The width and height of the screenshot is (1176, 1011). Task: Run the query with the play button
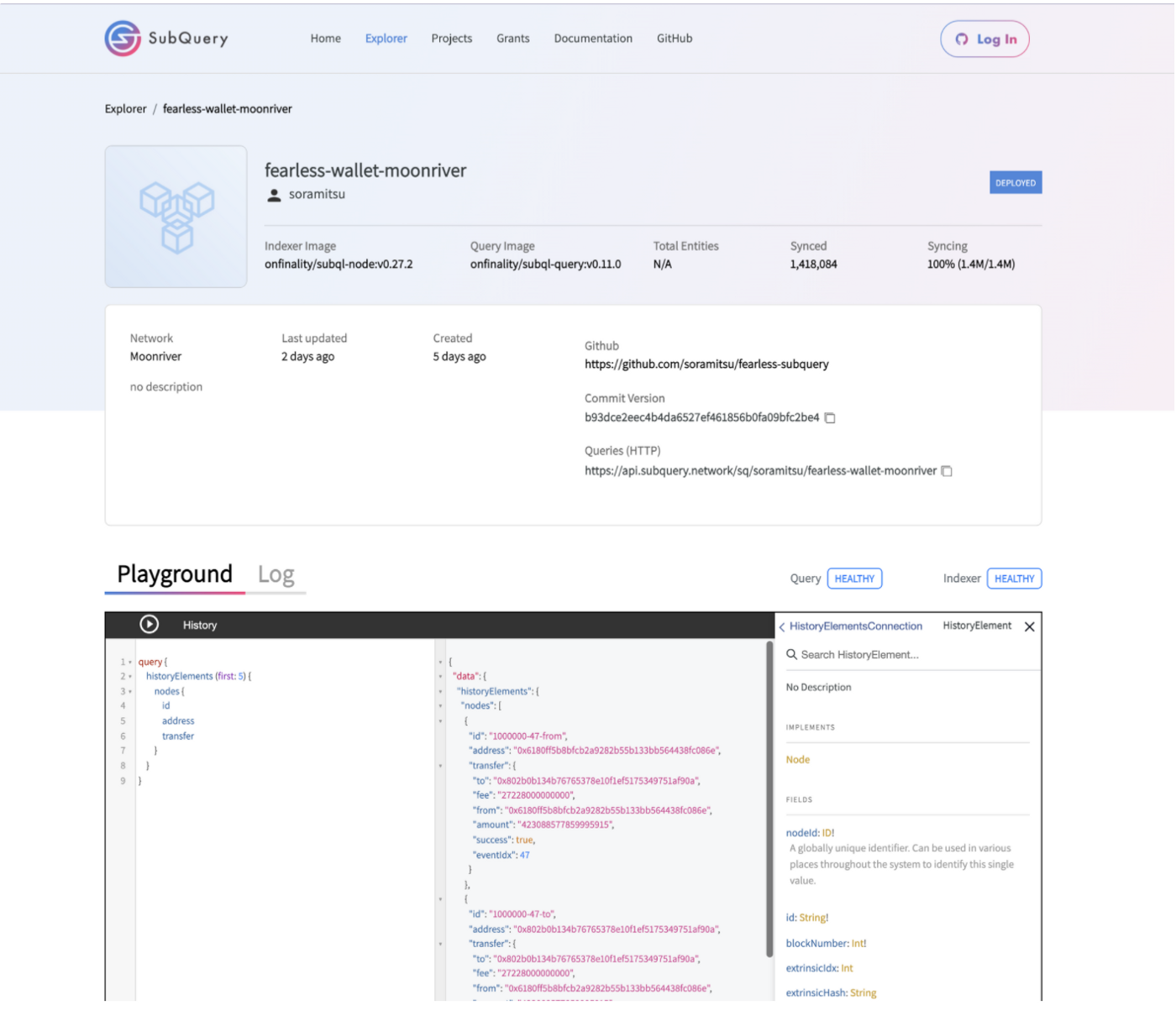coord(149,624)
